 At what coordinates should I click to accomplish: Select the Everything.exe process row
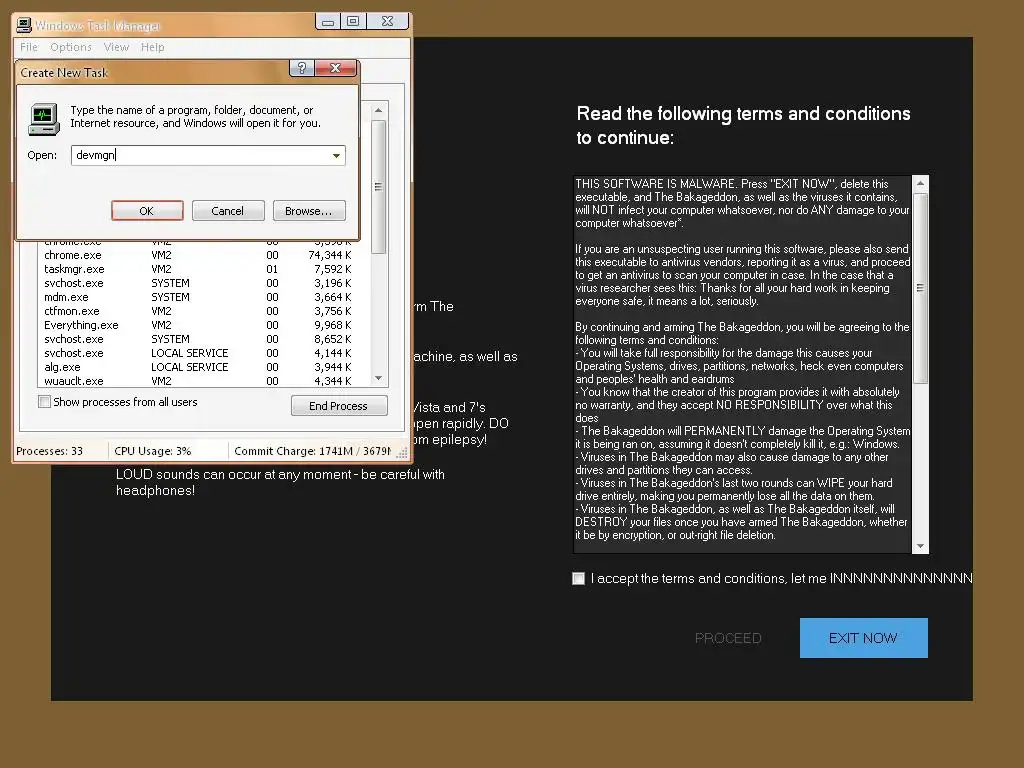(x=197, y=325)
